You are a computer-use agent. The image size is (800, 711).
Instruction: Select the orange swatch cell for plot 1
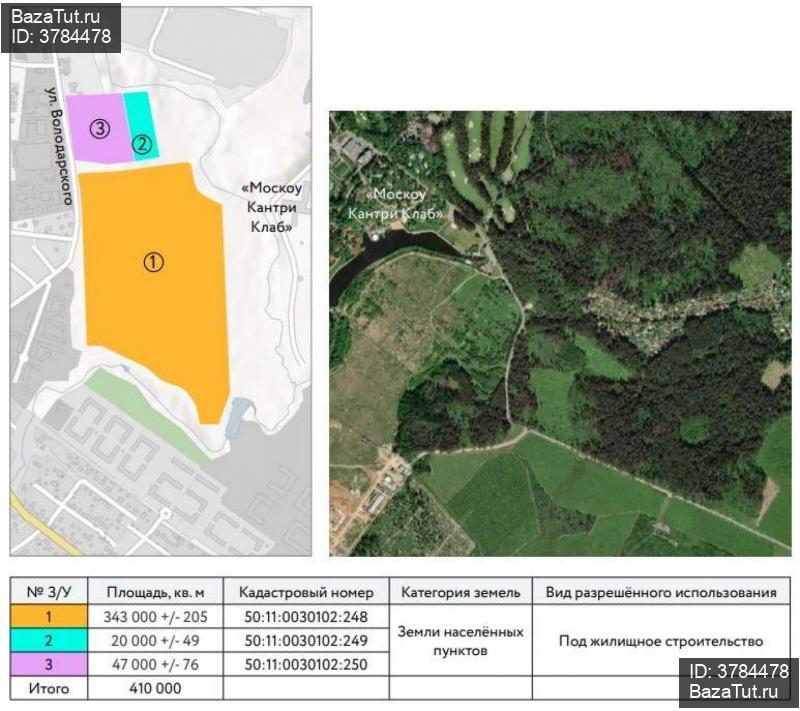[48, 617]
